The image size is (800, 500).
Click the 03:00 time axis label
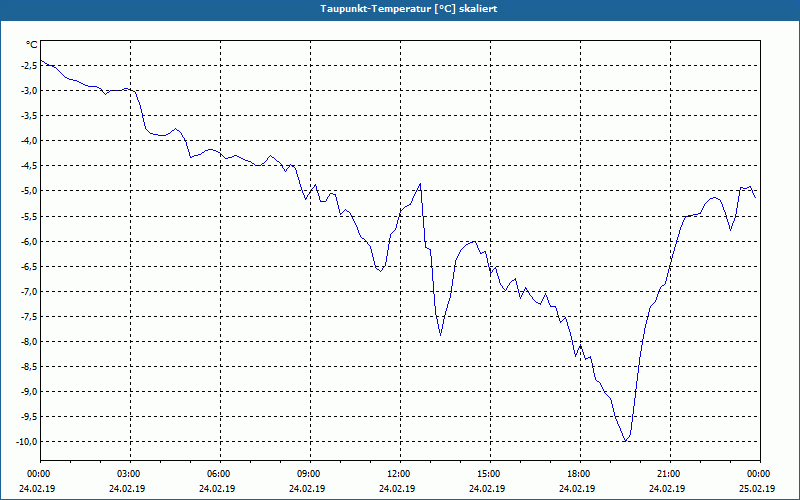tap(128, 474)
